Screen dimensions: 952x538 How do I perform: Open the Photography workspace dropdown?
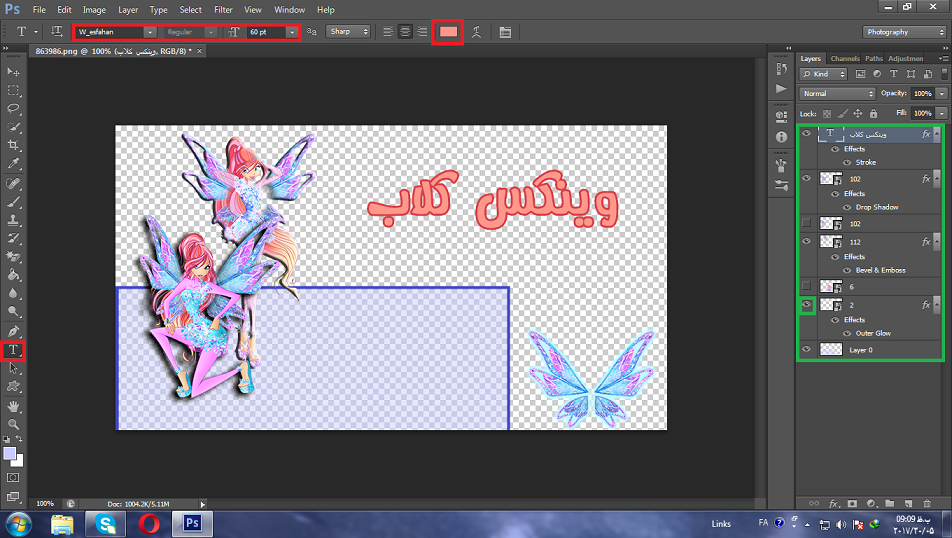[905, 32]
